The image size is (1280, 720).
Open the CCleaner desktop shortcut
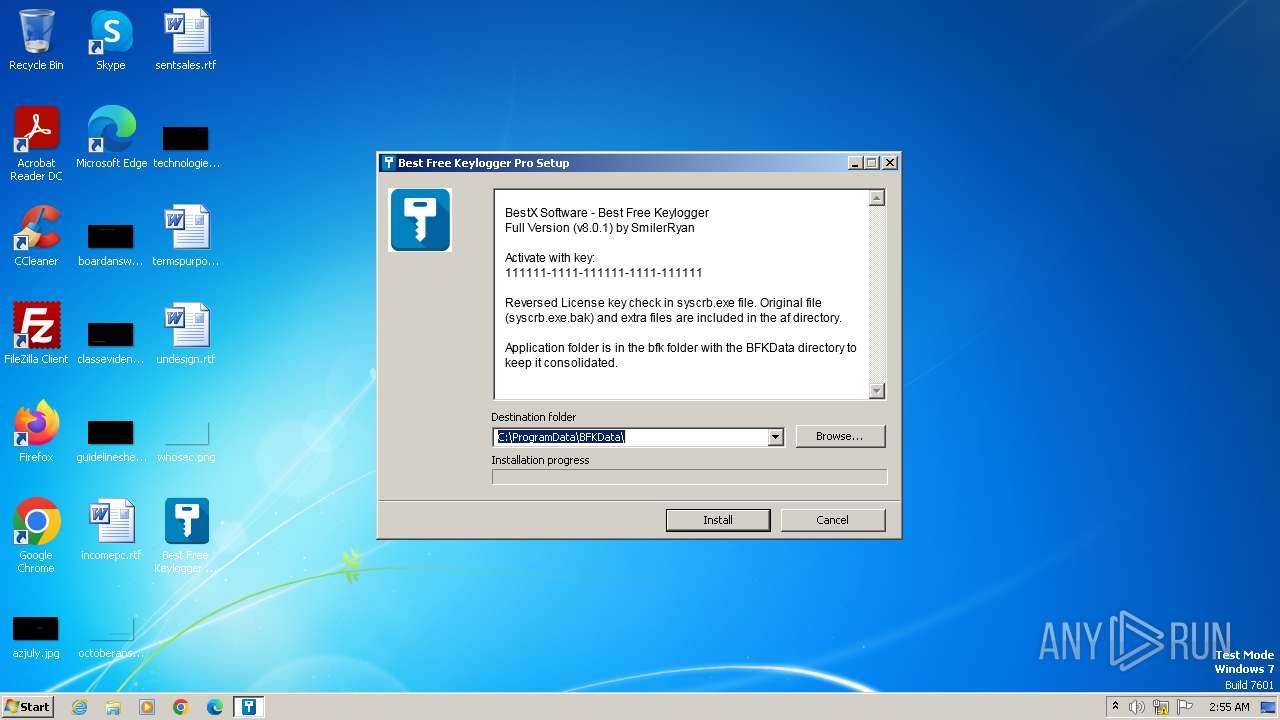point(36,236)
